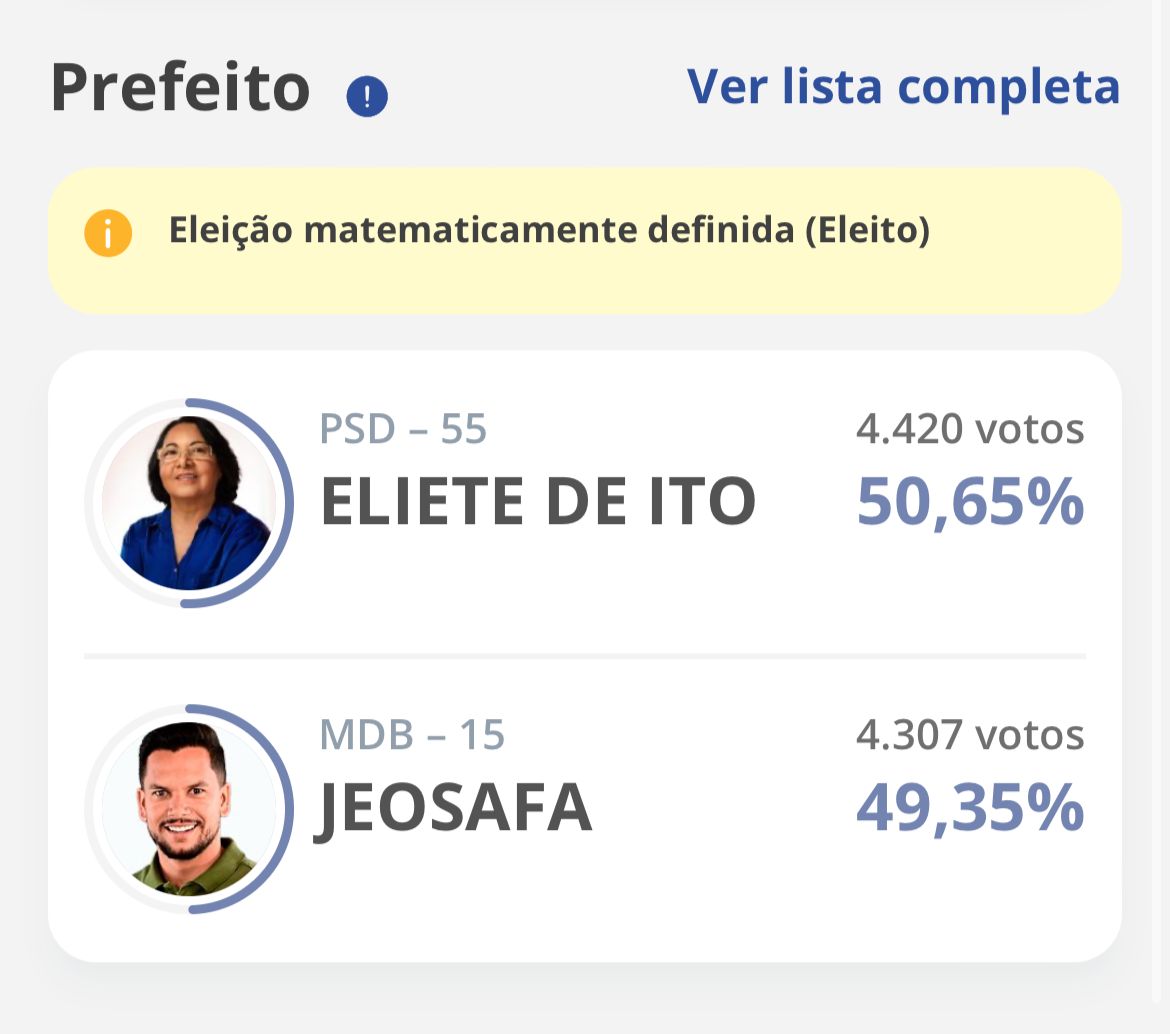Viewport: 1170px width, 1034px height.
Task: Click the Prefeito section heading
Action: tap(181, 87)
